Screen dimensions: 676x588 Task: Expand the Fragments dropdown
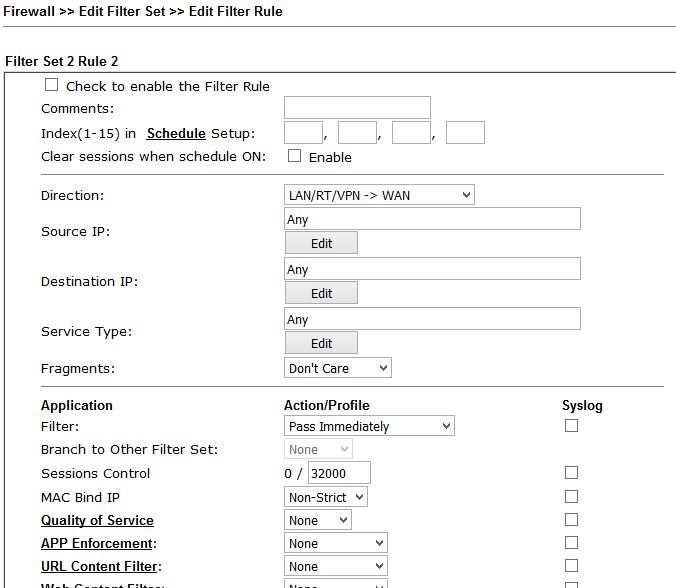point(338,368)
